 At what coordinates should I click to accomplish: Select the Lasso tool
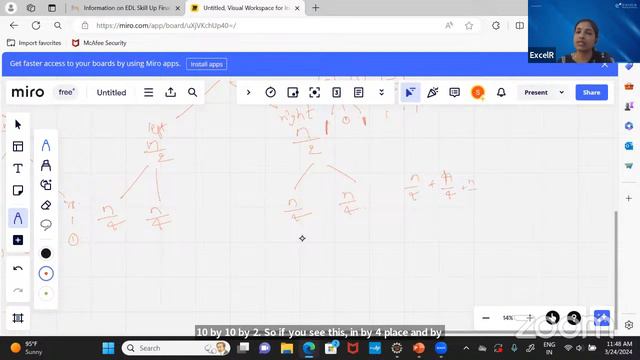tap(46, 224)
